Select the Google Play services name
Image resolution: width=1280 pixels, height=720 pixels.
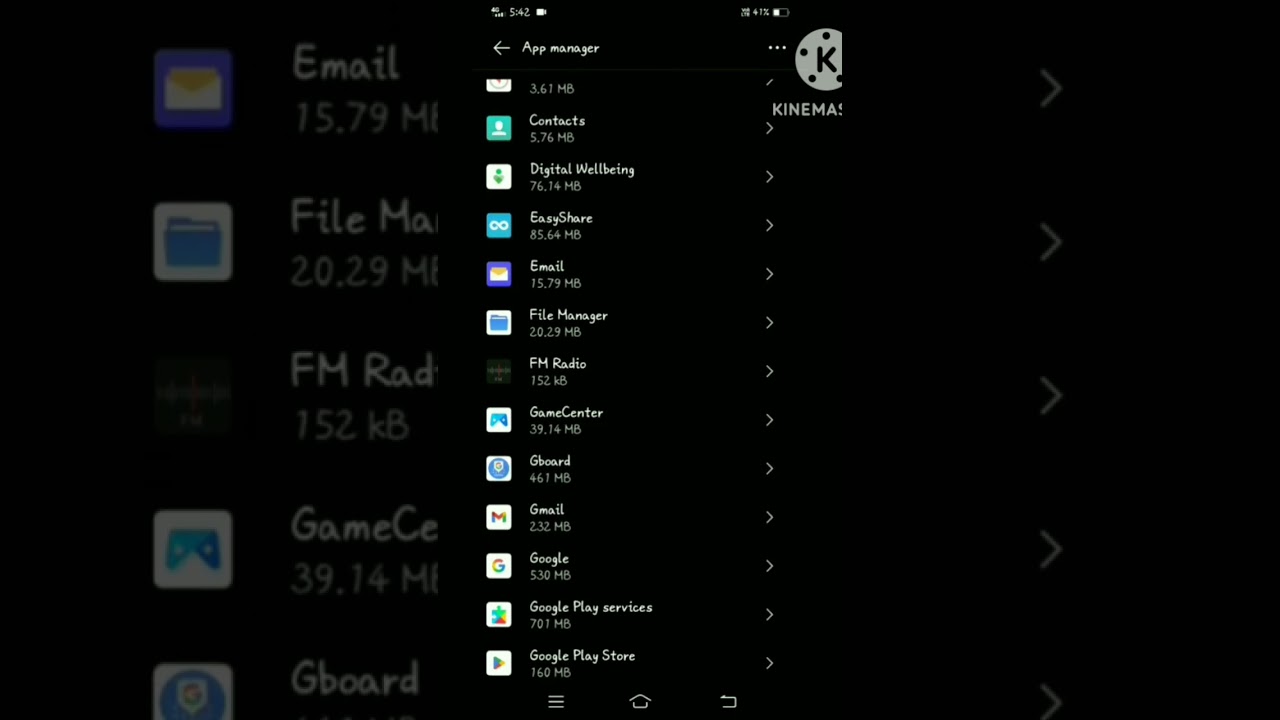(591, 607)
